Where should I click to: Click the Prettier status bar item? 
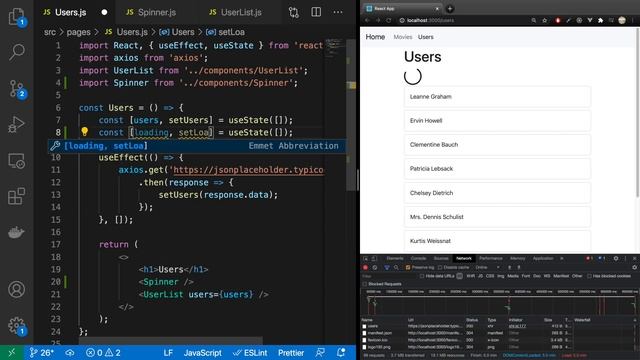pos(291,353)
